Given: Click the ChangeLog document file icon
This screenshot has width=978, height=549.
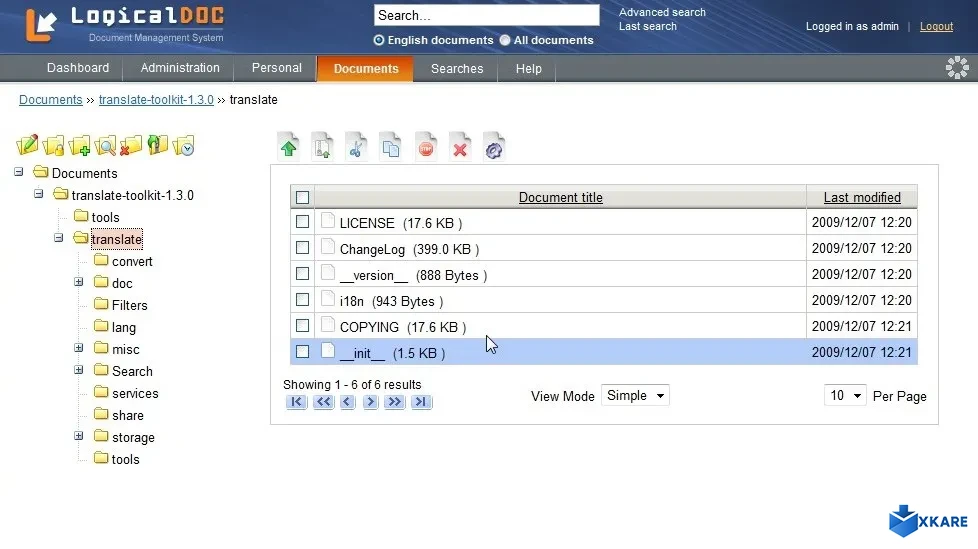Looking at the screenshot, I should [328, 247].
